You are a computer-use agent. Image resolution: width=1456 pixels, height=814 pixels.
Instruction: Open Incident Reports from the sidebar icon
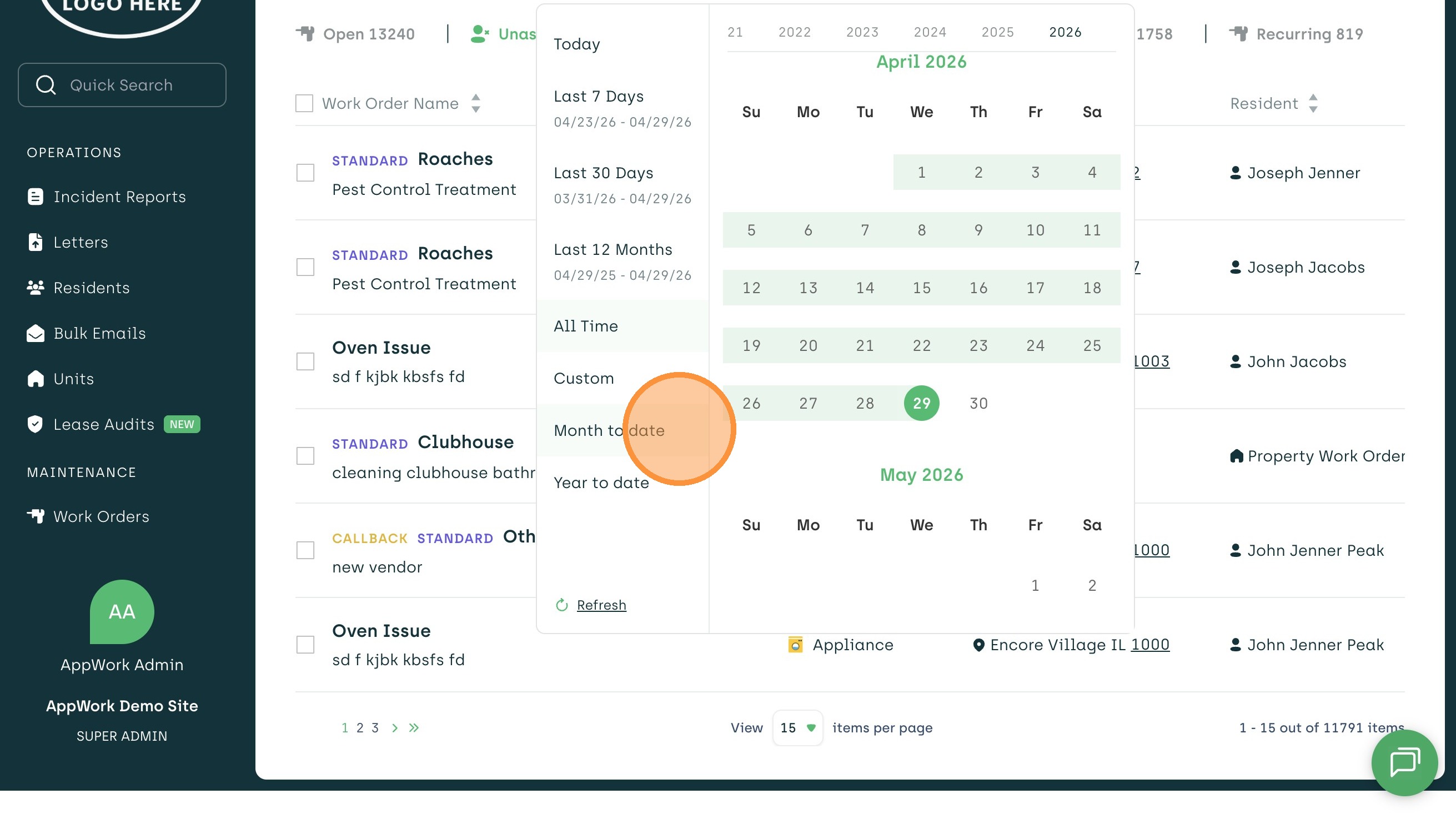[x=35, y=197]
